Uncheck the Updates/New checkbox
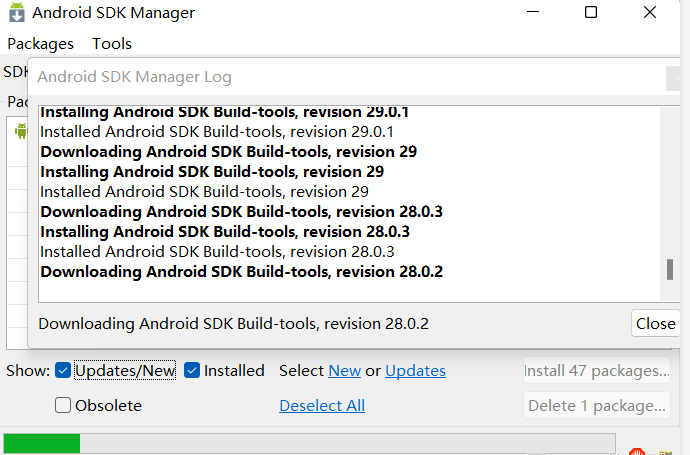Screen dimensions: 690x455 [63, 371]
